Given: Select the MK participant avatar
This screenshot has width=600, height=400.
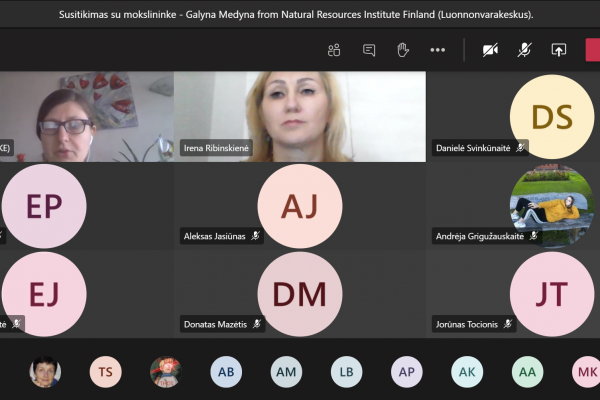Looking at the screenshot, I should (587, 372).
